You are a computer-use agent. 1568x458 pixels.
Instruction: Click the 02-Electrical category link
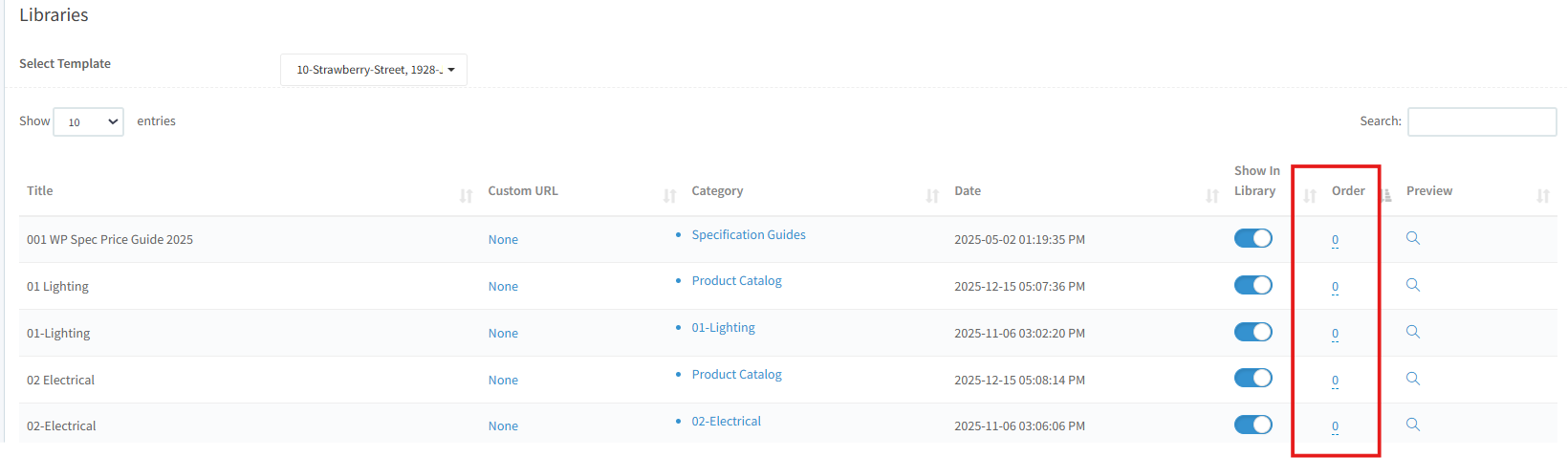726,421
